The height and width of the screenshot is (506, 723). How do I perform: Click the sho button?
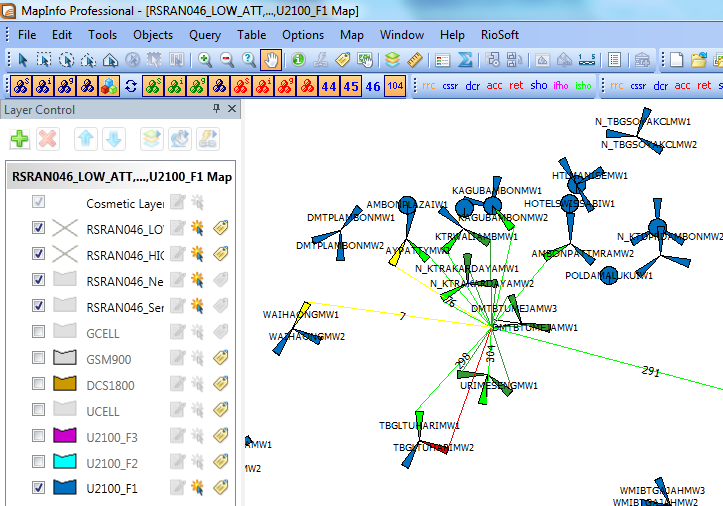click(539, 86)
